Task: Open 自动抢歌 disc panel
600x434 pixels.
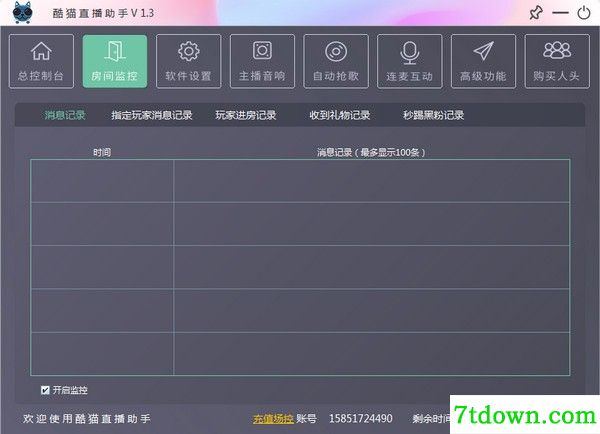Action: pos(336,61)
